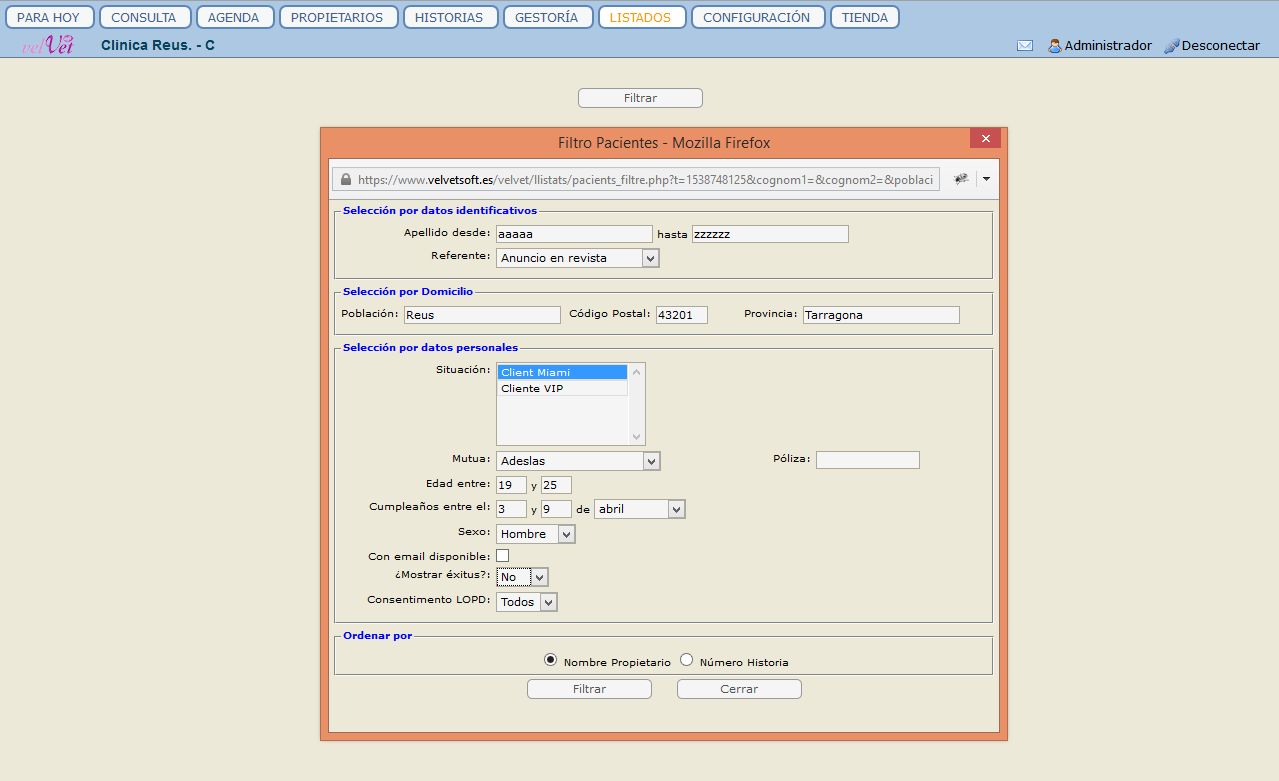Open the CONFIGURACIÓN menu tab
Viewport: 1279px width, 781px height.
(757, 17)
